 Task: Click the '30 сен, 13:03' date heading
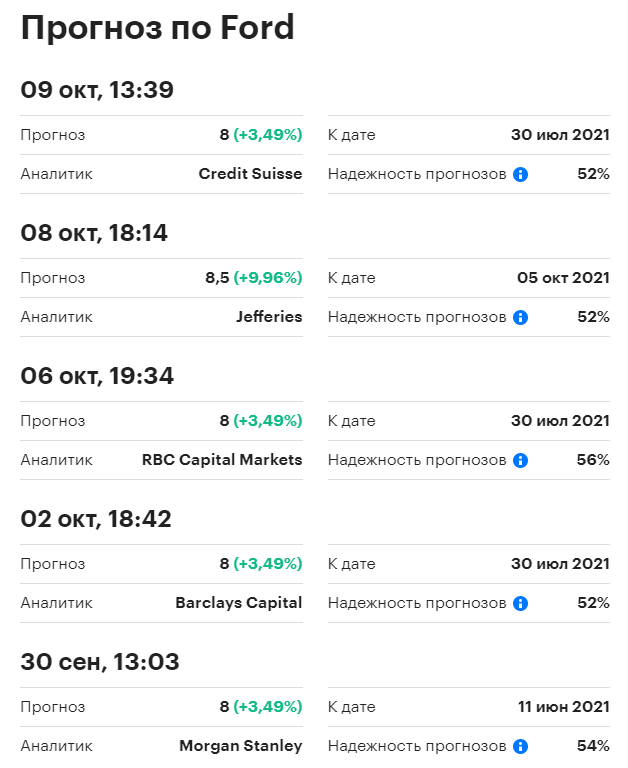100,662
